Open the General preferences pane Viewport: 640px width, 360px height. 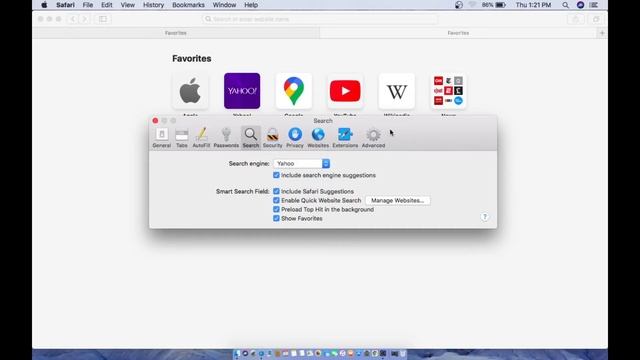tap(162, 138)
